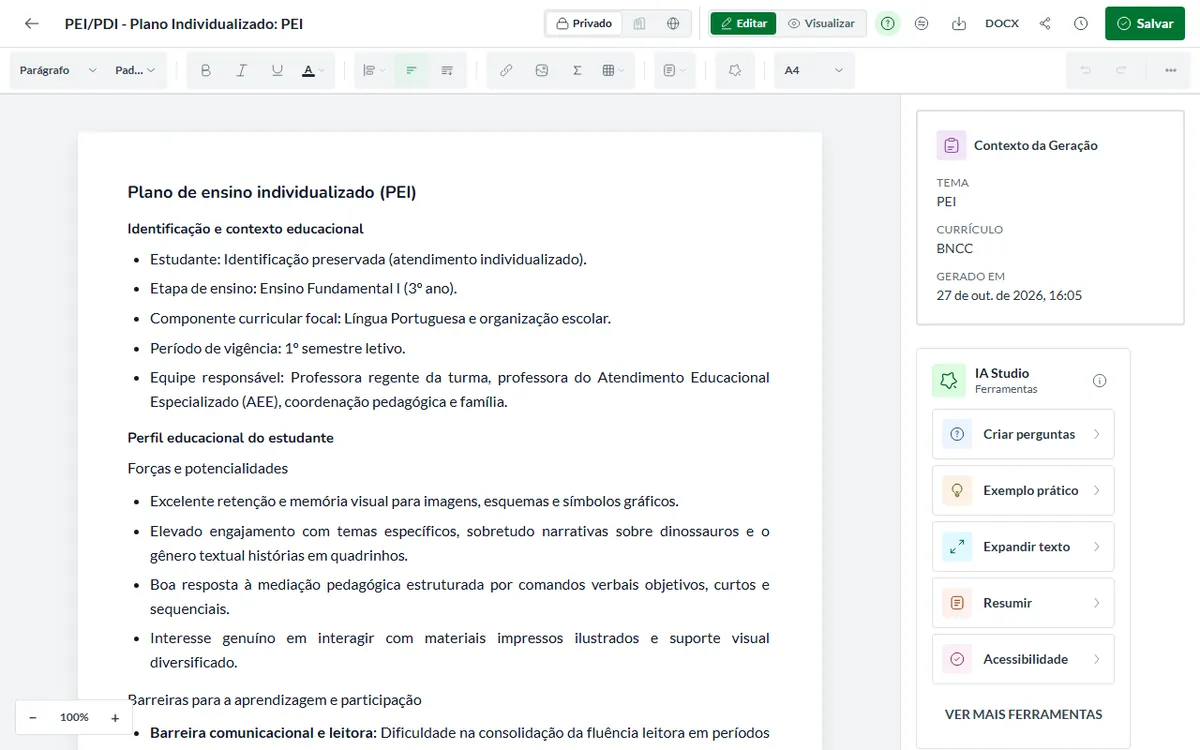Switch to Editar mode
The width and height of the screenshot is (1200, 750).
point(743,23)
